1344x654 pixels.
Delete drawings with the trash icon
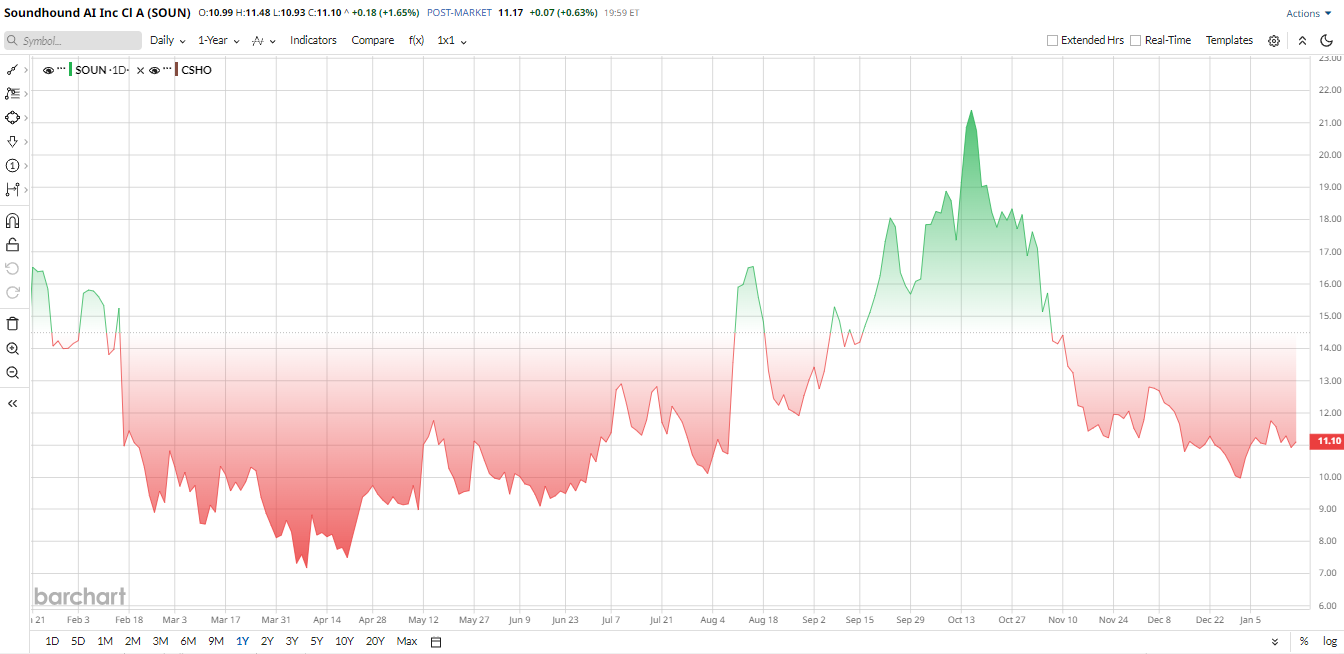pyautogui.click(x=13, y=323)
